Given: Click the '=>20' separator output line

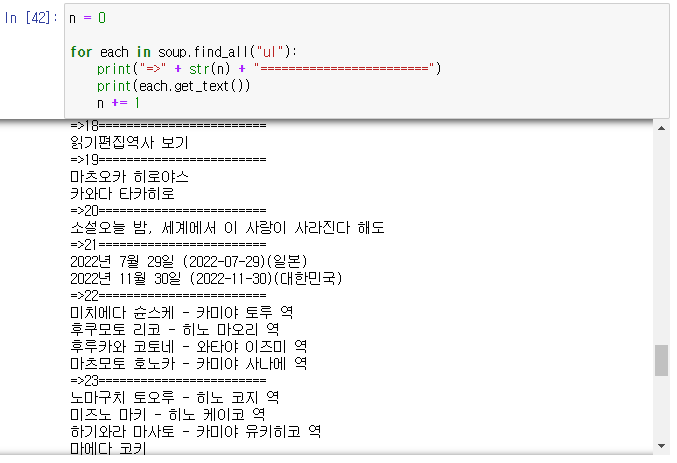Looking at the screenshot, I should 168,210.
